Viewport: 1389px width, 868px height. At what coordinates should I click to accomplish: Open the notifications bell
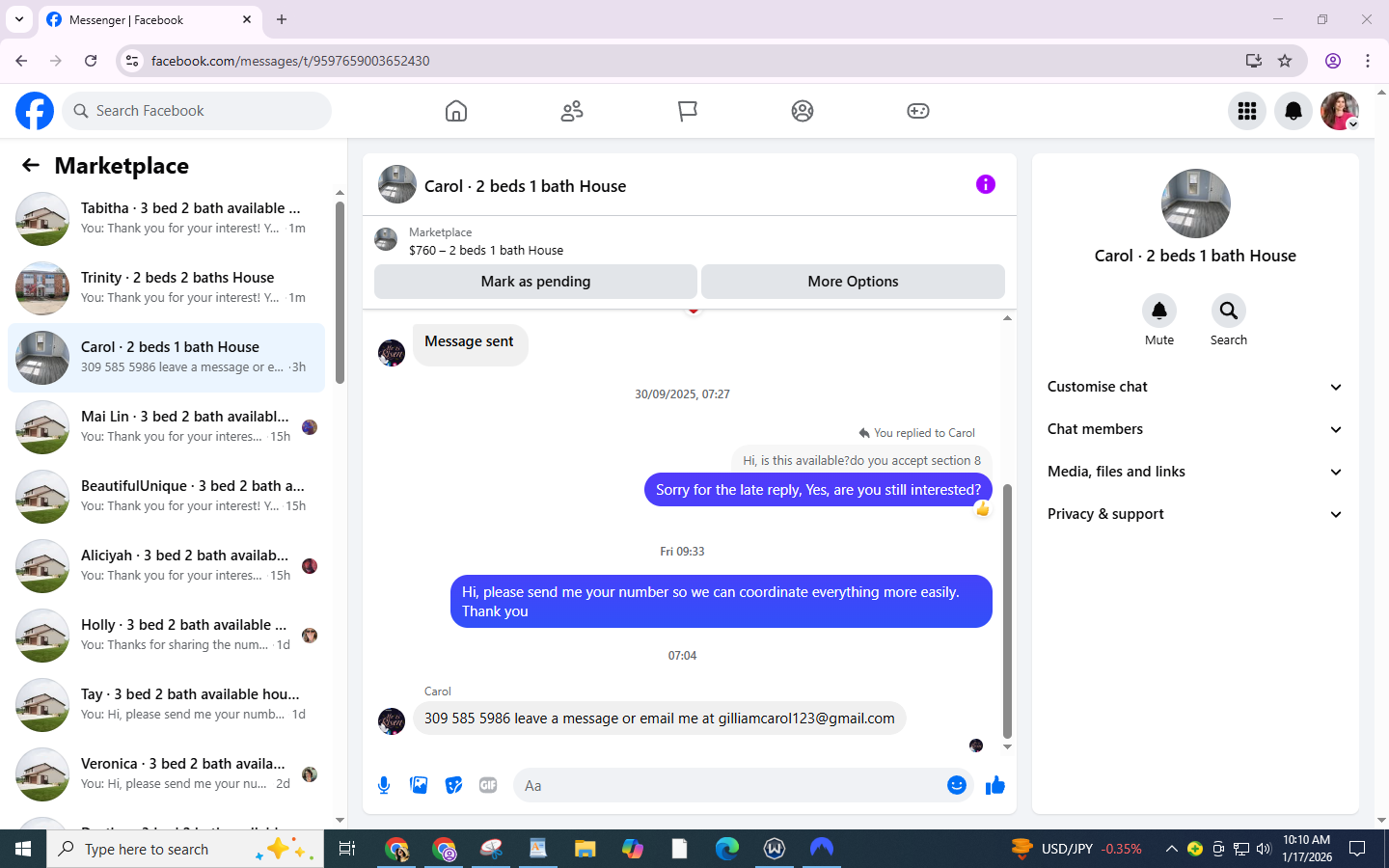click(x=1294, y=111)
